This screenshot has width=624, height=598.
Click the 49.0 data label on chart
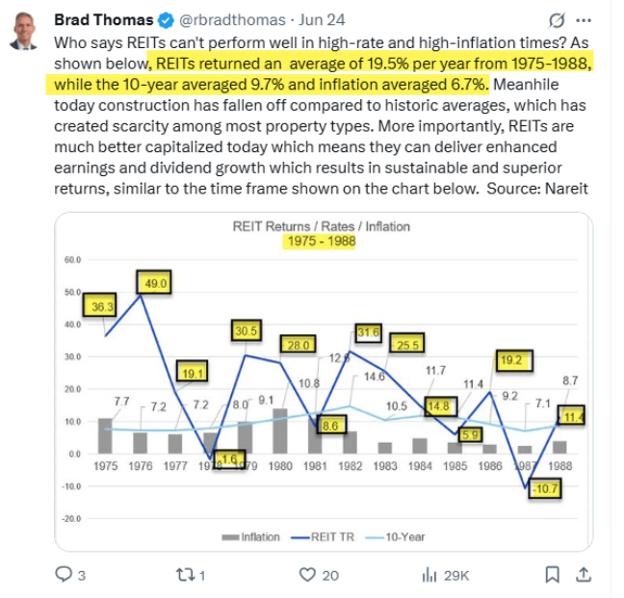coord(154,282)
